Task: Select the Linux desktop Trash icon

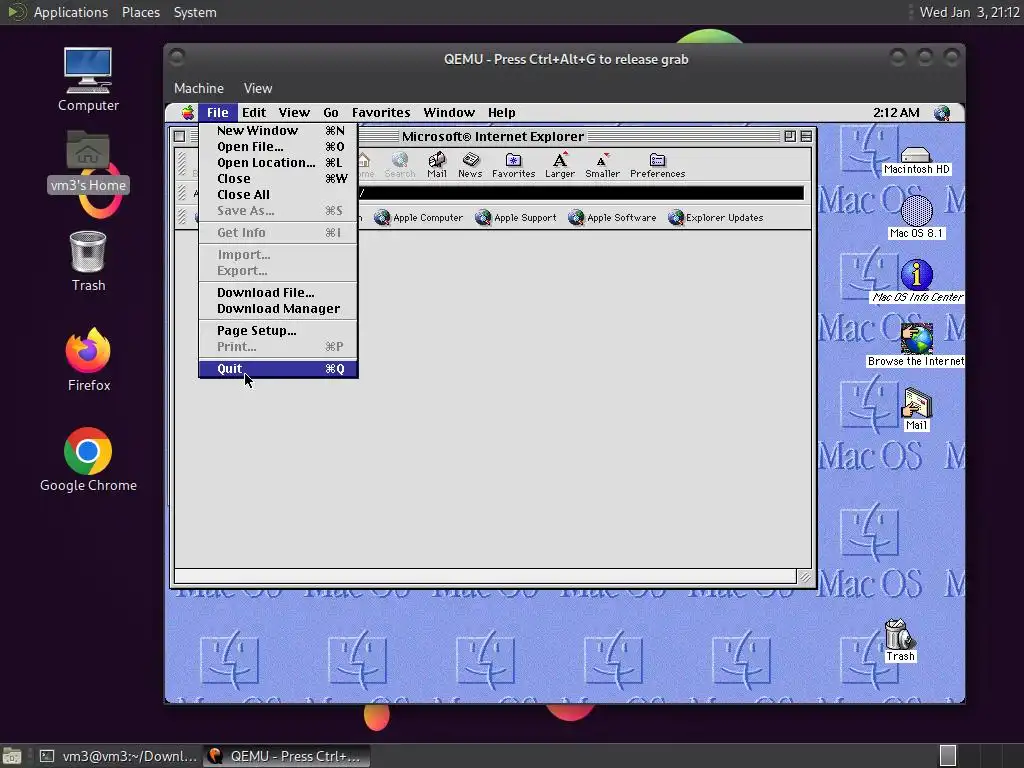Action: click(x=88, y=261)
